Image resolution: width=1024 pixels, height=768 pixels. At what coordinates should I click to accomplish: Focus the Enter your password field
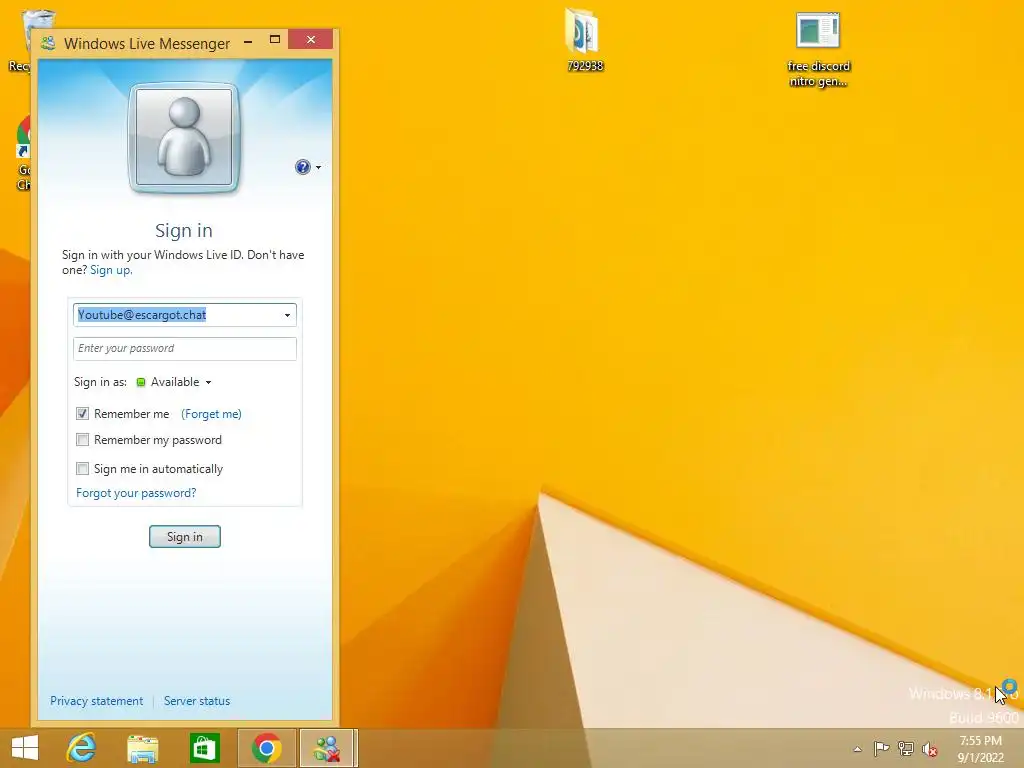tap(185, 348)
